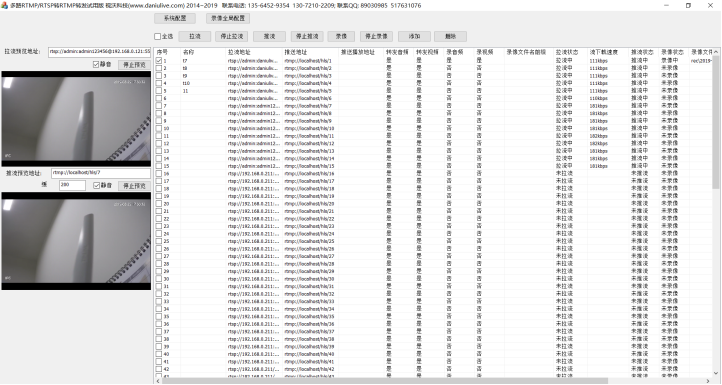Click the vertical scrollbar thumb of table
This screenshot has width=722, height=385.
716,122
